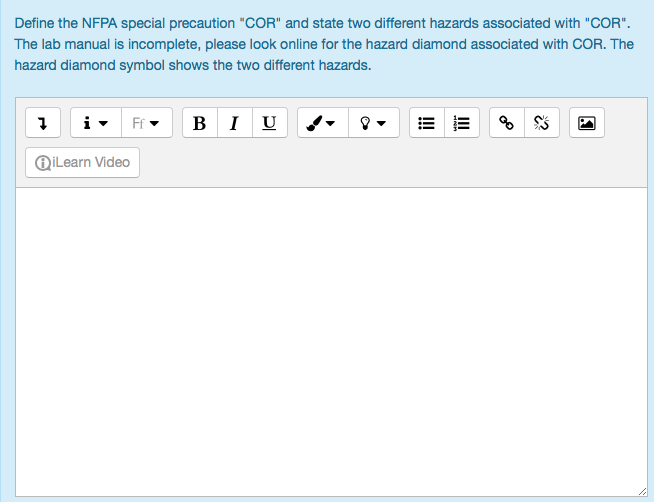Viewport: 654px width, 502px height.
Task: Click inside the answer text area
Action: (x=332, y=342)
